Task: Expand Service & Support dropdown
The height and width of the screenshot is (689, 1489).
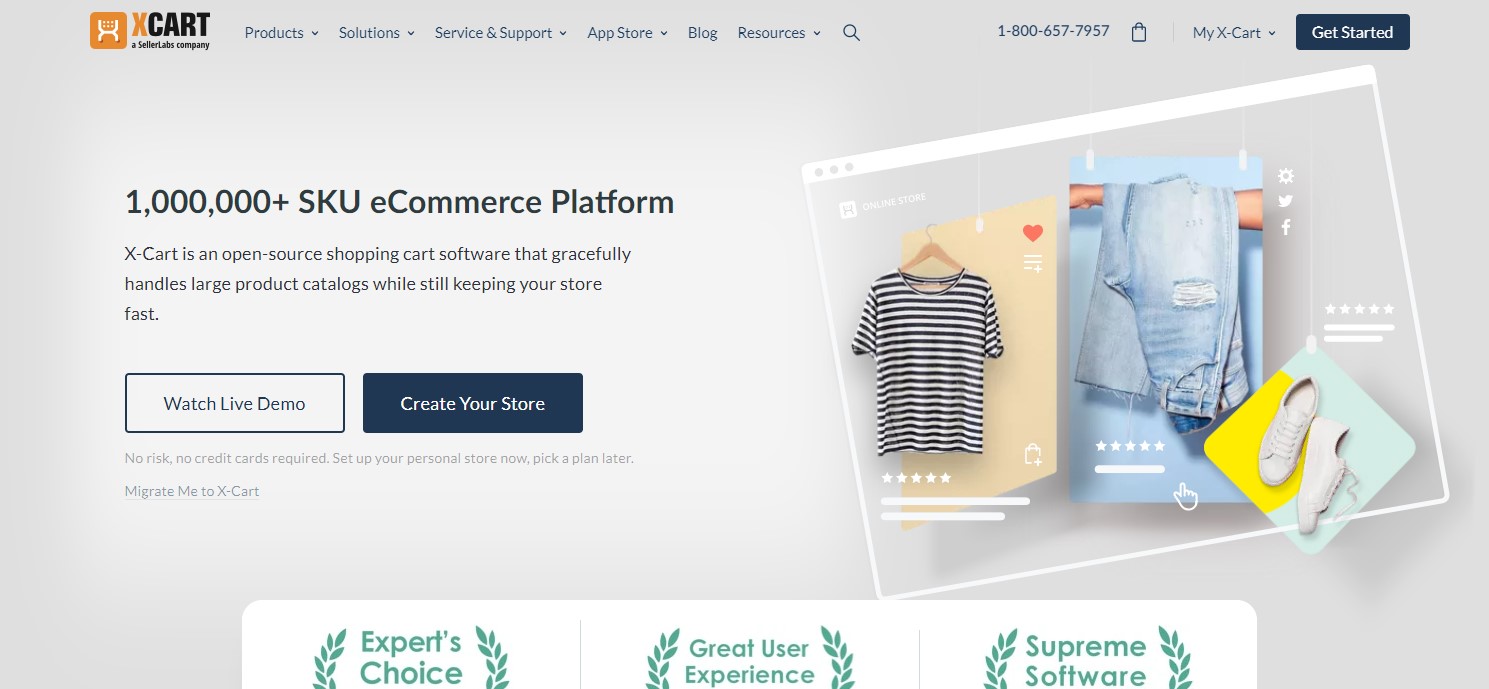Action: [x=500, y=33]
